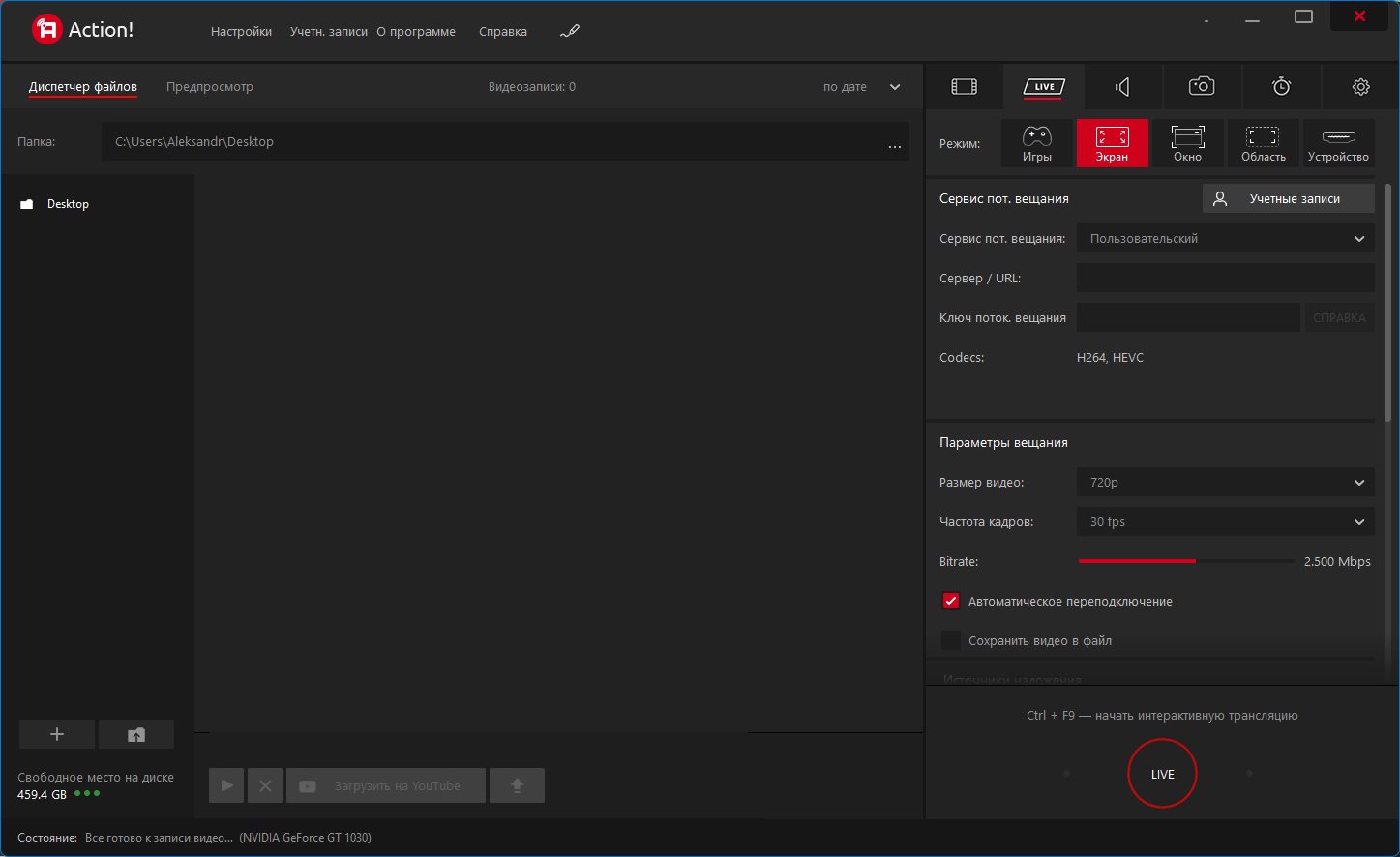The image size is (1400, 857).
Task: Open the benchmark timer tab
Action: (1281, 87)
